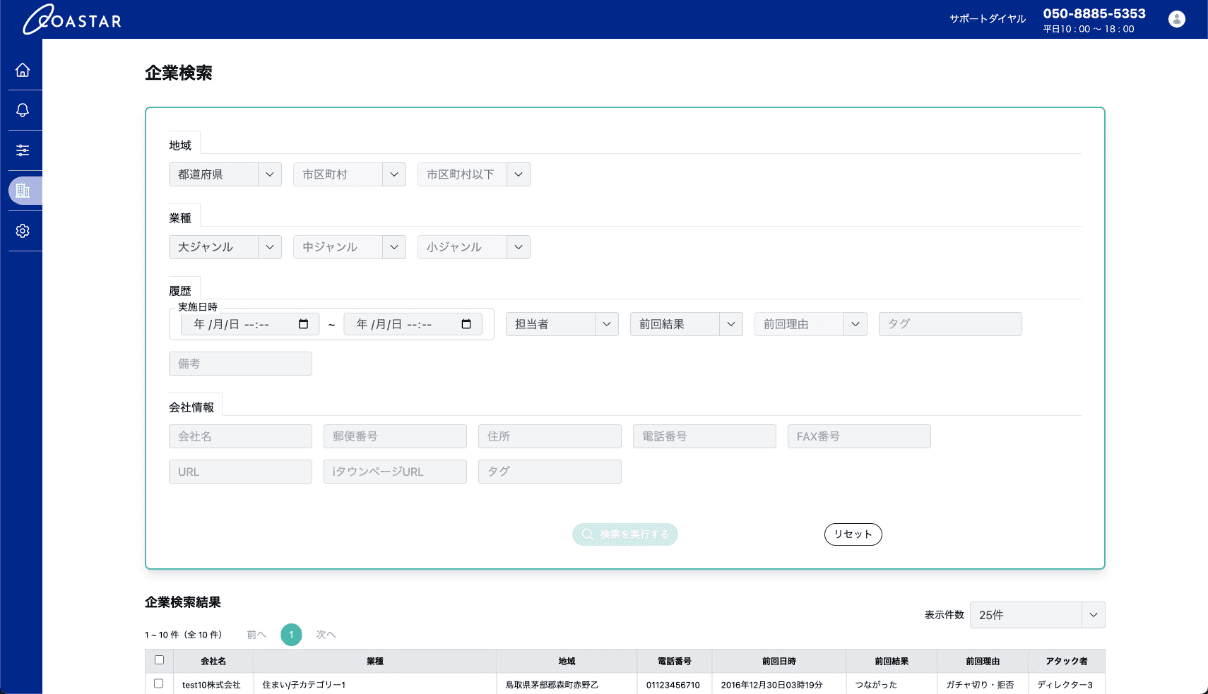Check the box for test10株式会社 row
The image size is (1208, 694).
pyautogui.click(x=158, y=684)
